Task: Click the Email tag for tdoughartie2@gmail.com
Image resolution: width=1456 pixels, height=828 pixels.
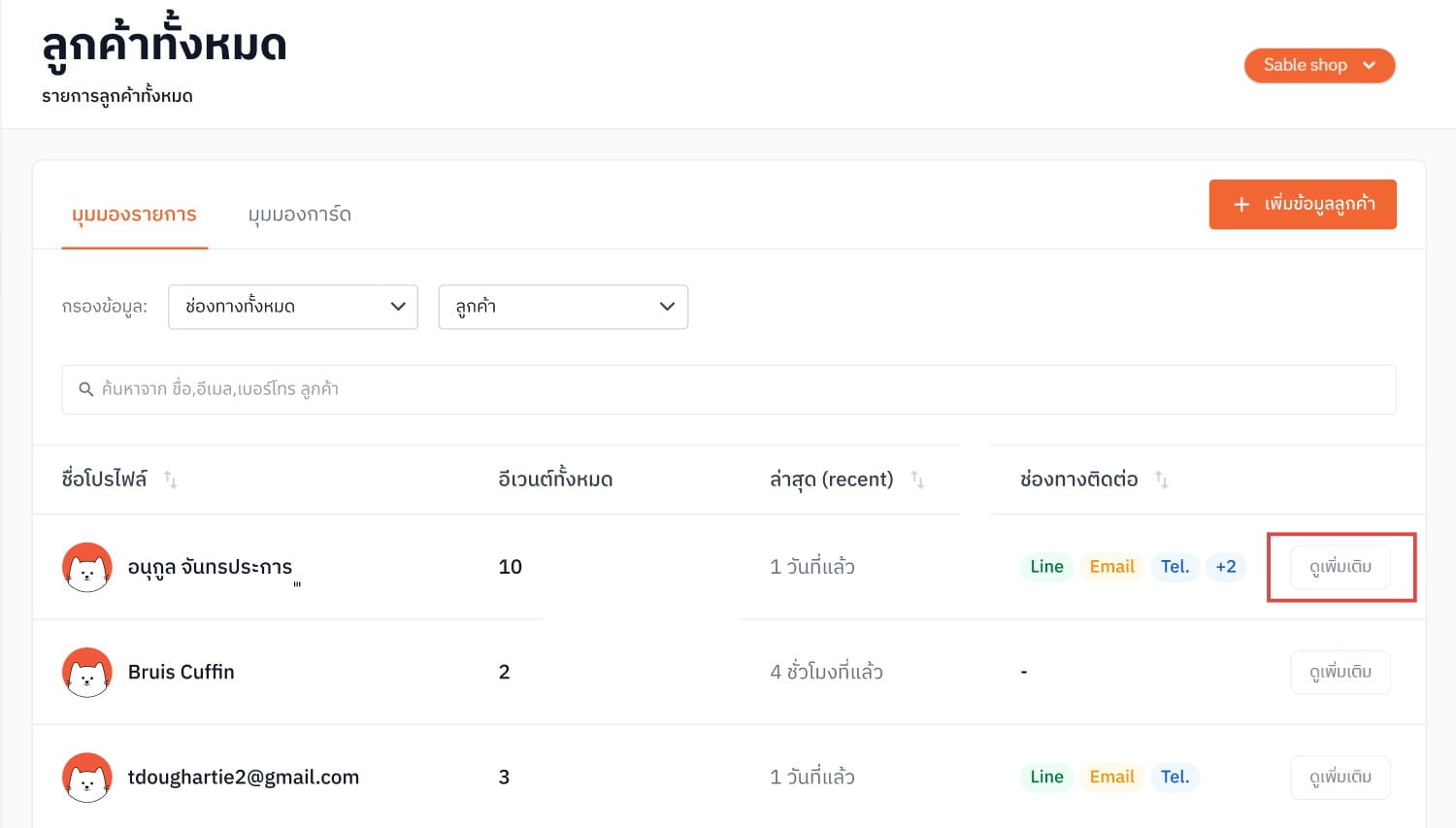Action: point(1111,777)
